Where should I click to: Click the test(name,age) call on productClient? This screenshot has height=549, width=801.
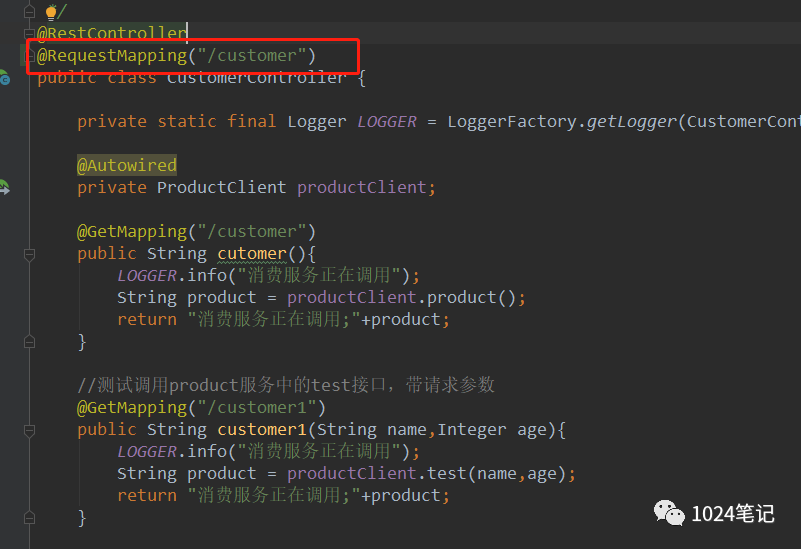(x=496, y=473)
